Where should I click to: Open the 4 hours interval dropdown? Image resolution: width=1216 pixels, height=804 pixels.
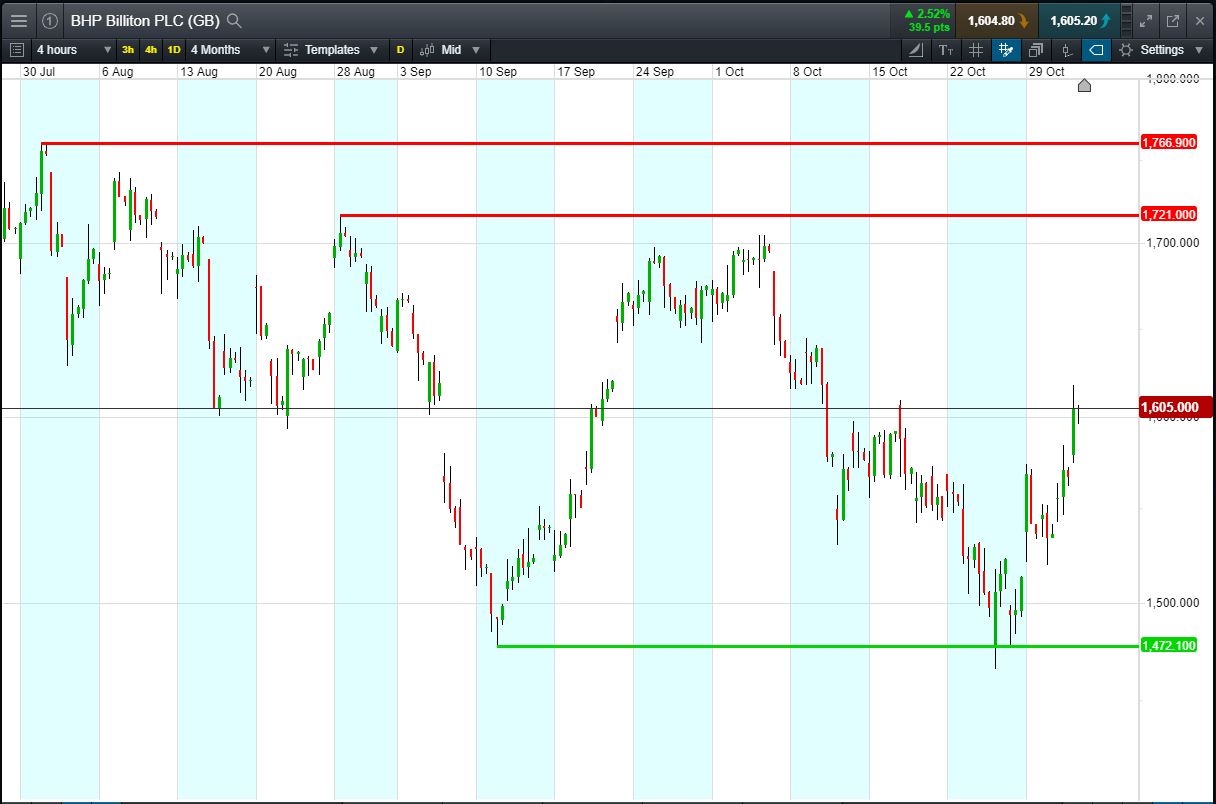point(73,49)
